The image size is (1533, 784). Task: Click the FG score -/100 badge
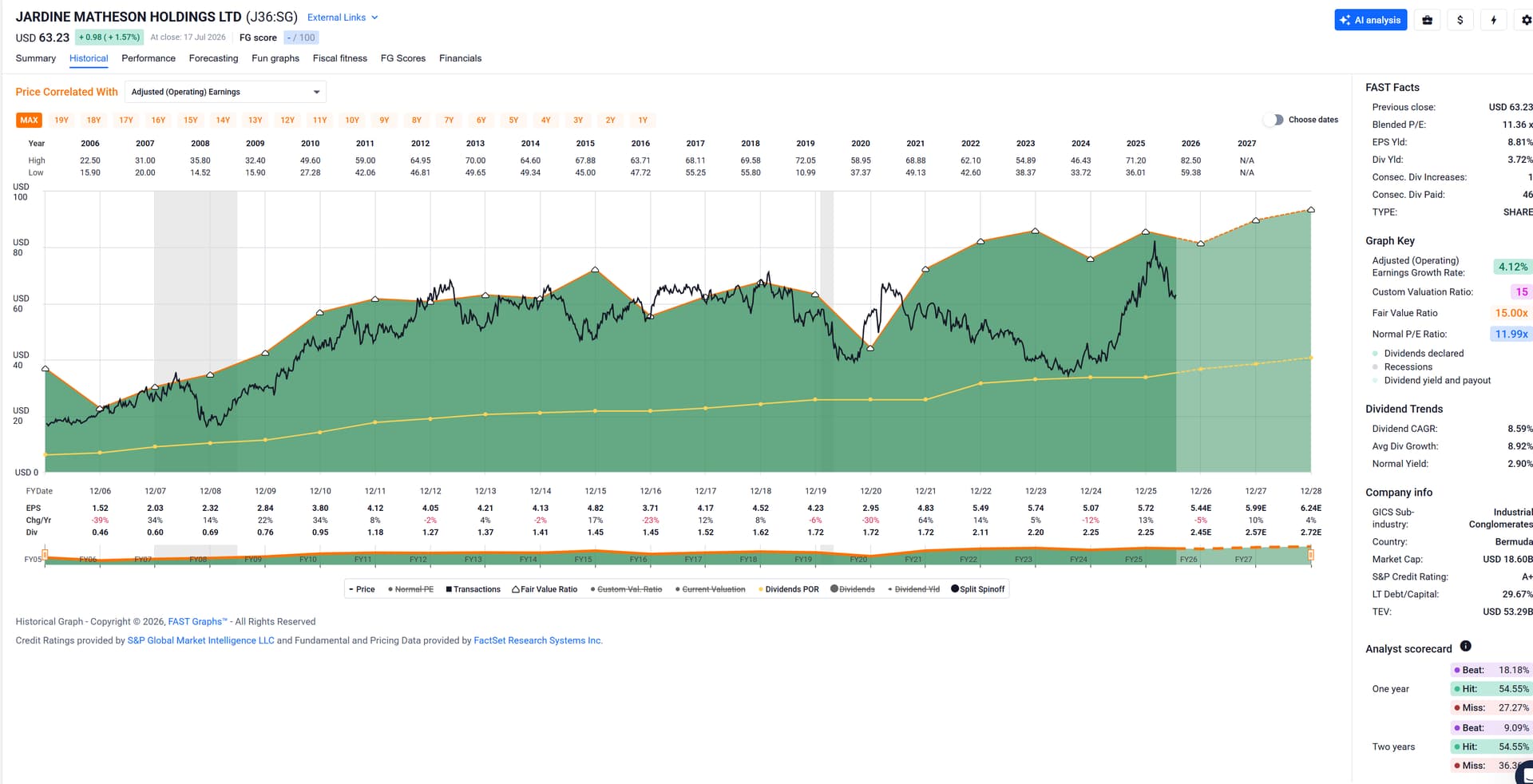[x=301, y=38]
